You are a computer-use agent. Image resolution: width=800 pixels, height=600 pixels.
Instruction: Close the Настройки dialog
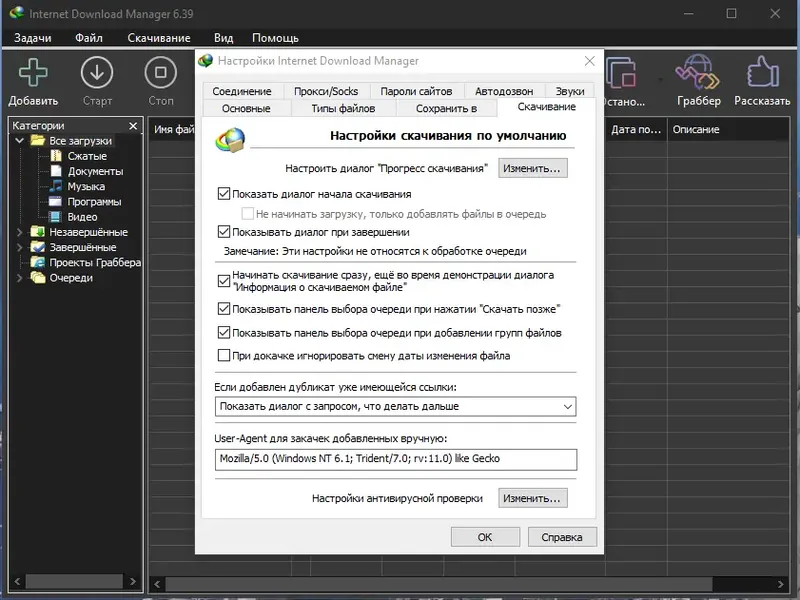[589, 61]
